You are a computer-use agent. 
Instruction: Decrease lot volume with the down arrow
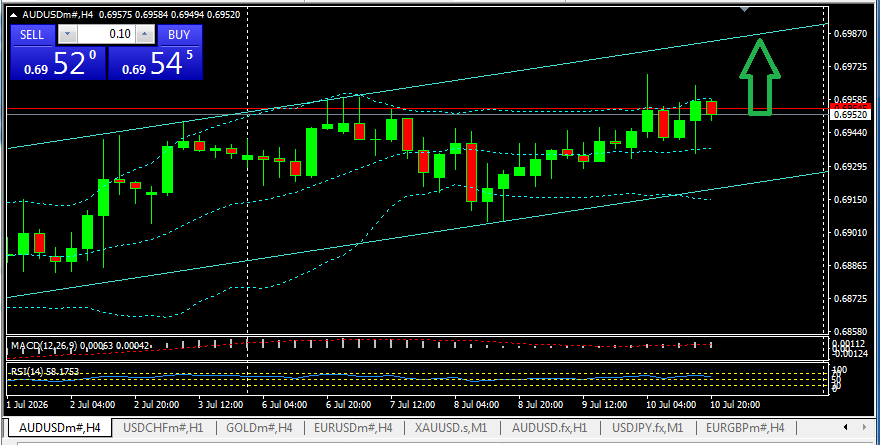pos(68,35)
